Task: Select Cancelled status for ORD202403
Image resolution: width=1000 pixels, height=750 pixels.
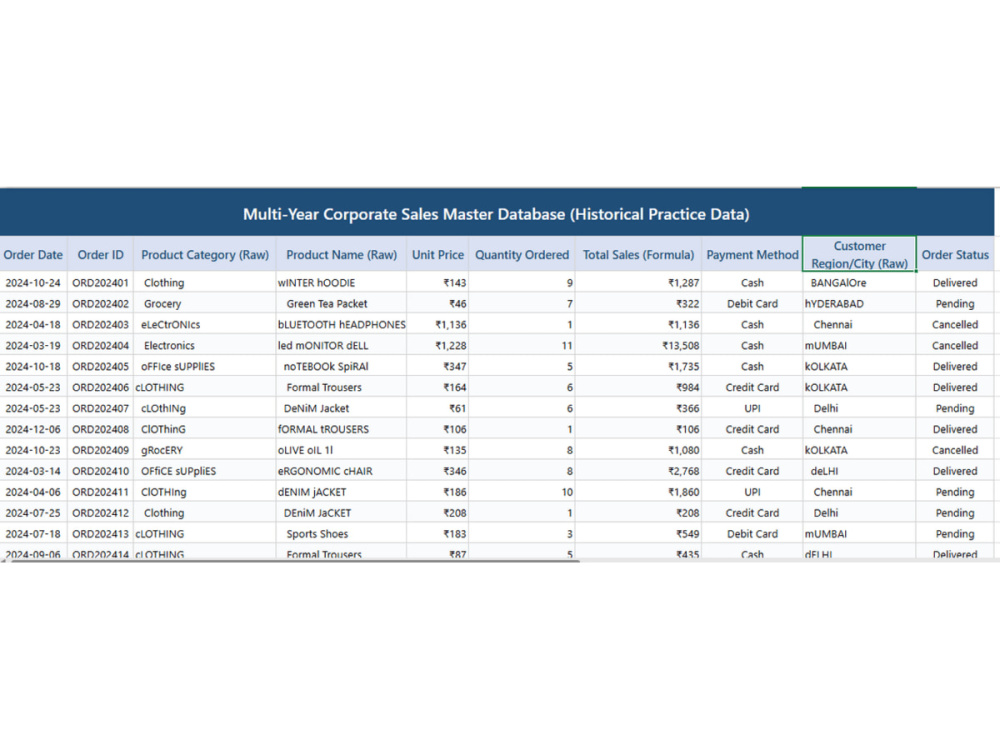Action: pyautogui.click(x=955, y=325)
